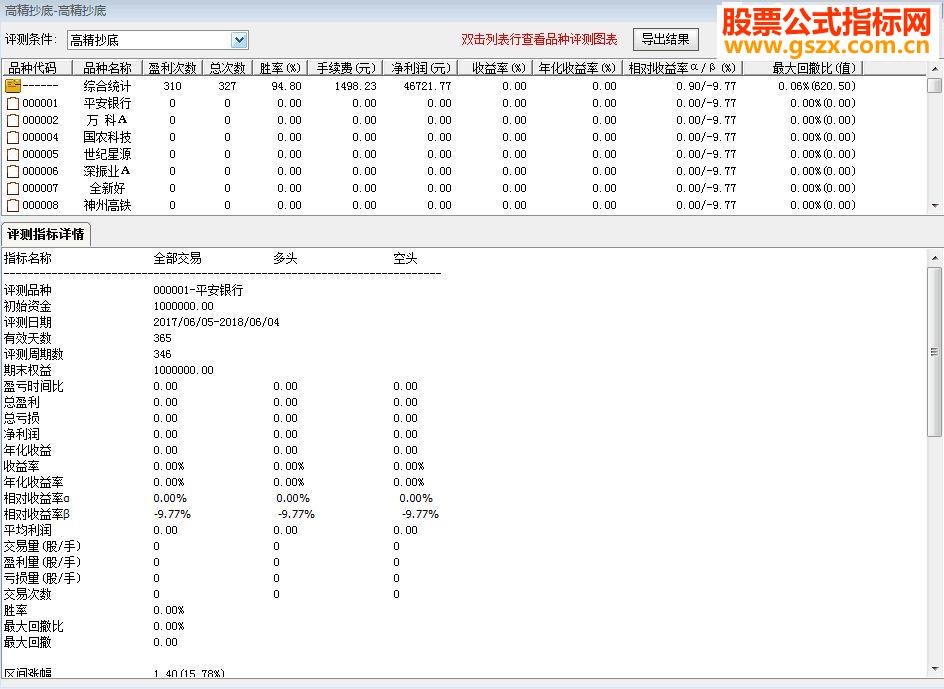Sort by the 年化收益率(%) column header
944x689 pixels.
tap(577, 68)
